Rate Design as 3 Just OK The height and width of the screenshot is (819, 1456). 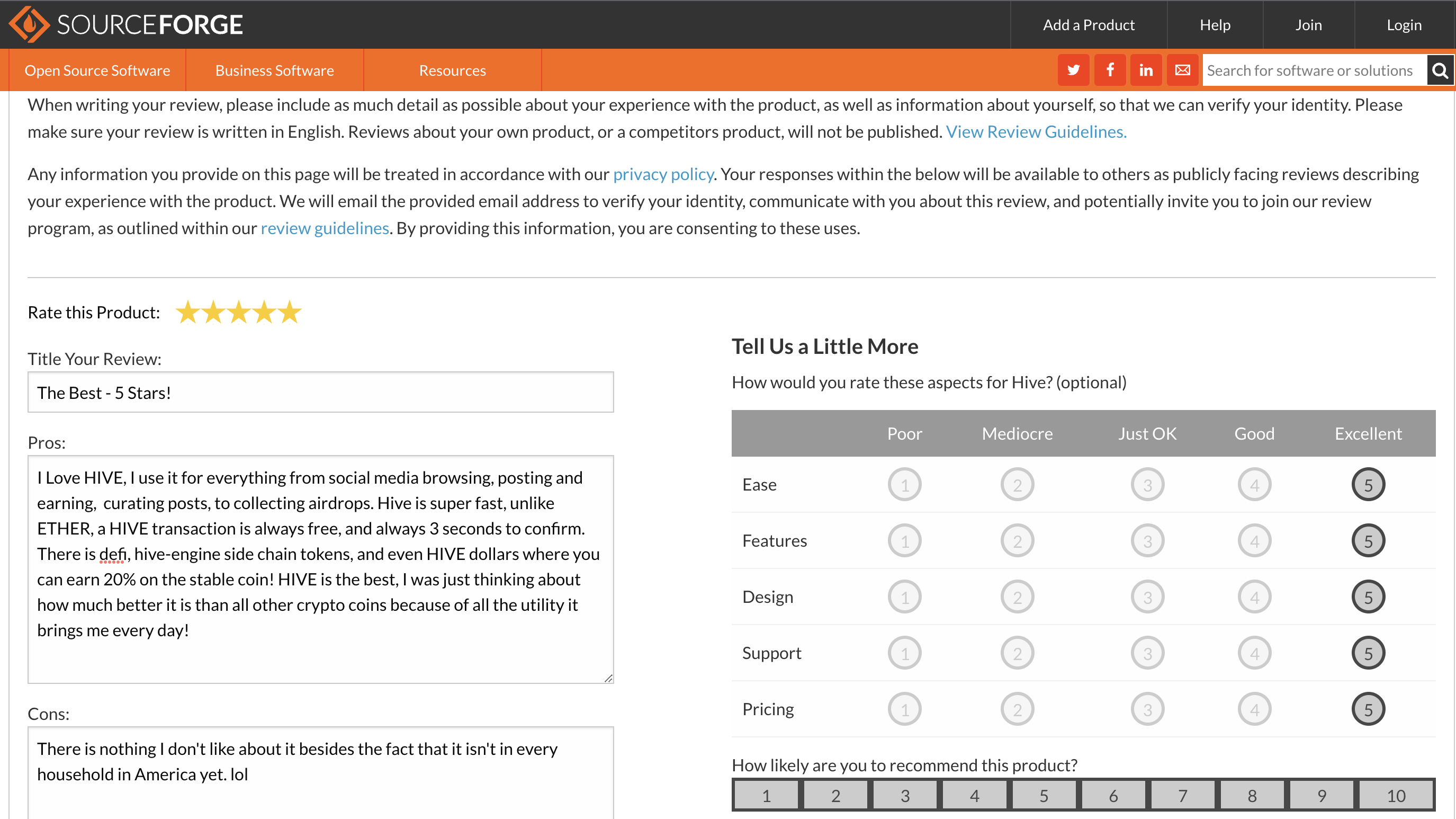click(1147, 597)
